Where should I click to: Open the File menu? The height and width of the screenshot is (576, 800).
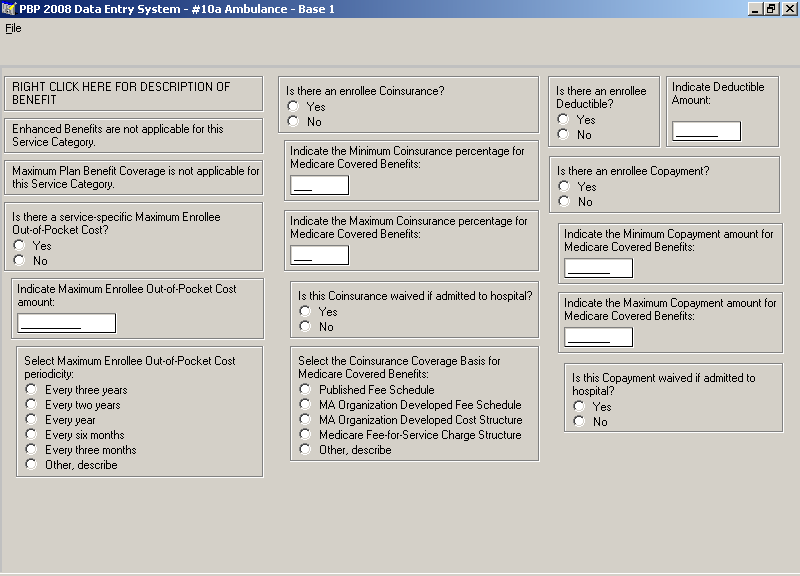[x=13, y=29]
